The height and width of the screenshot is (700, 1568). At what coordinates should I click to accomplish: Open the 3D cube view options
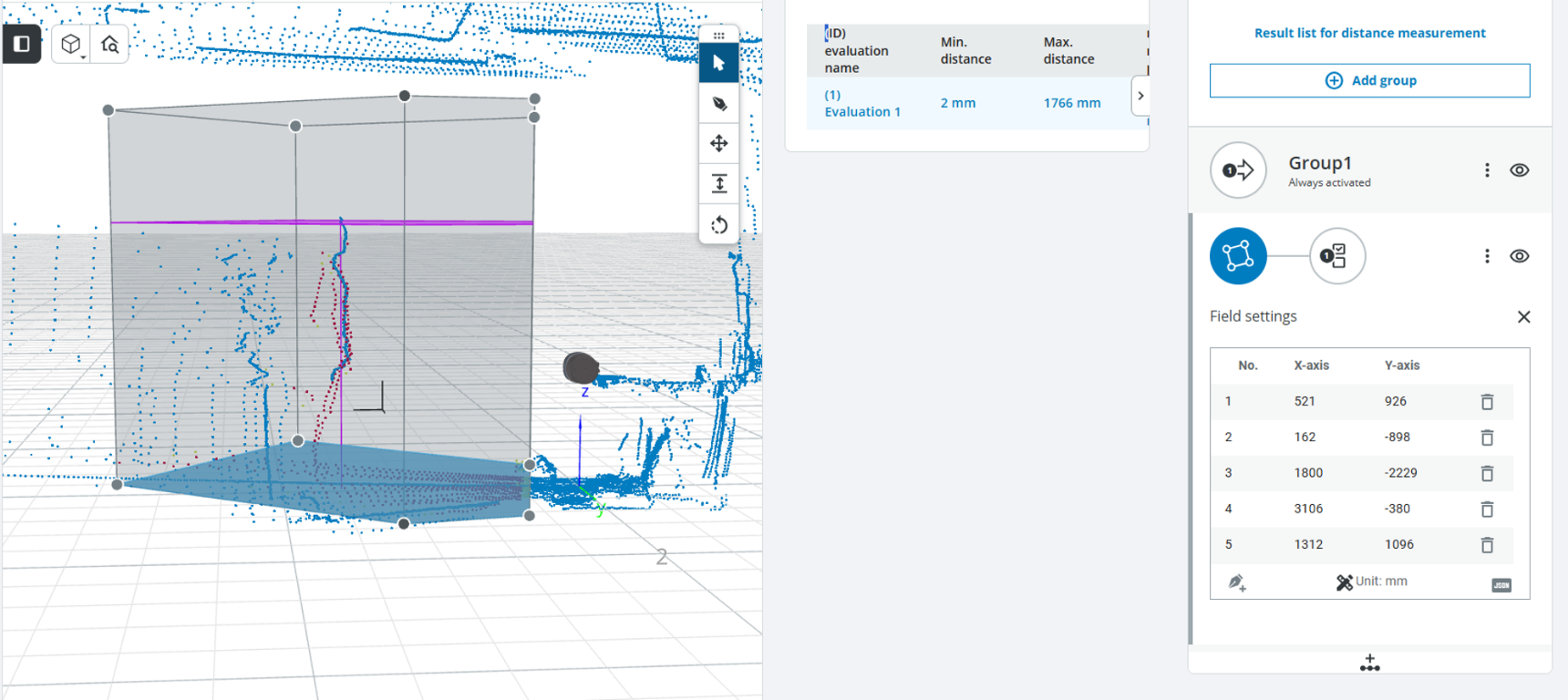click(x=71, y=44)
